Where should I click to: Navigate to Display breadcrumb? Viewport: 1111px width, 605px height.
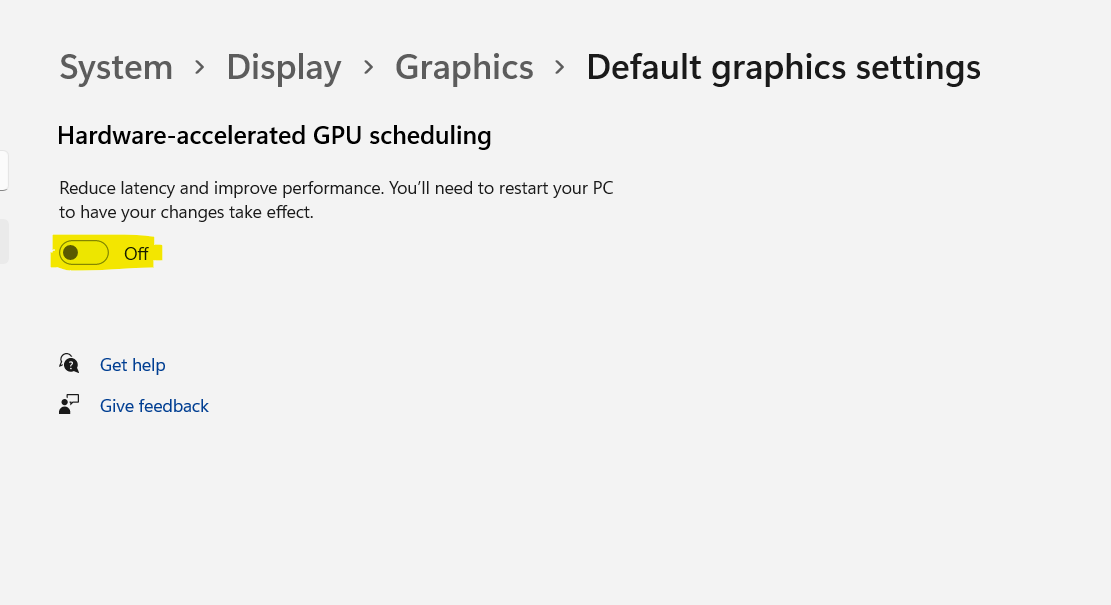point(283,67)
